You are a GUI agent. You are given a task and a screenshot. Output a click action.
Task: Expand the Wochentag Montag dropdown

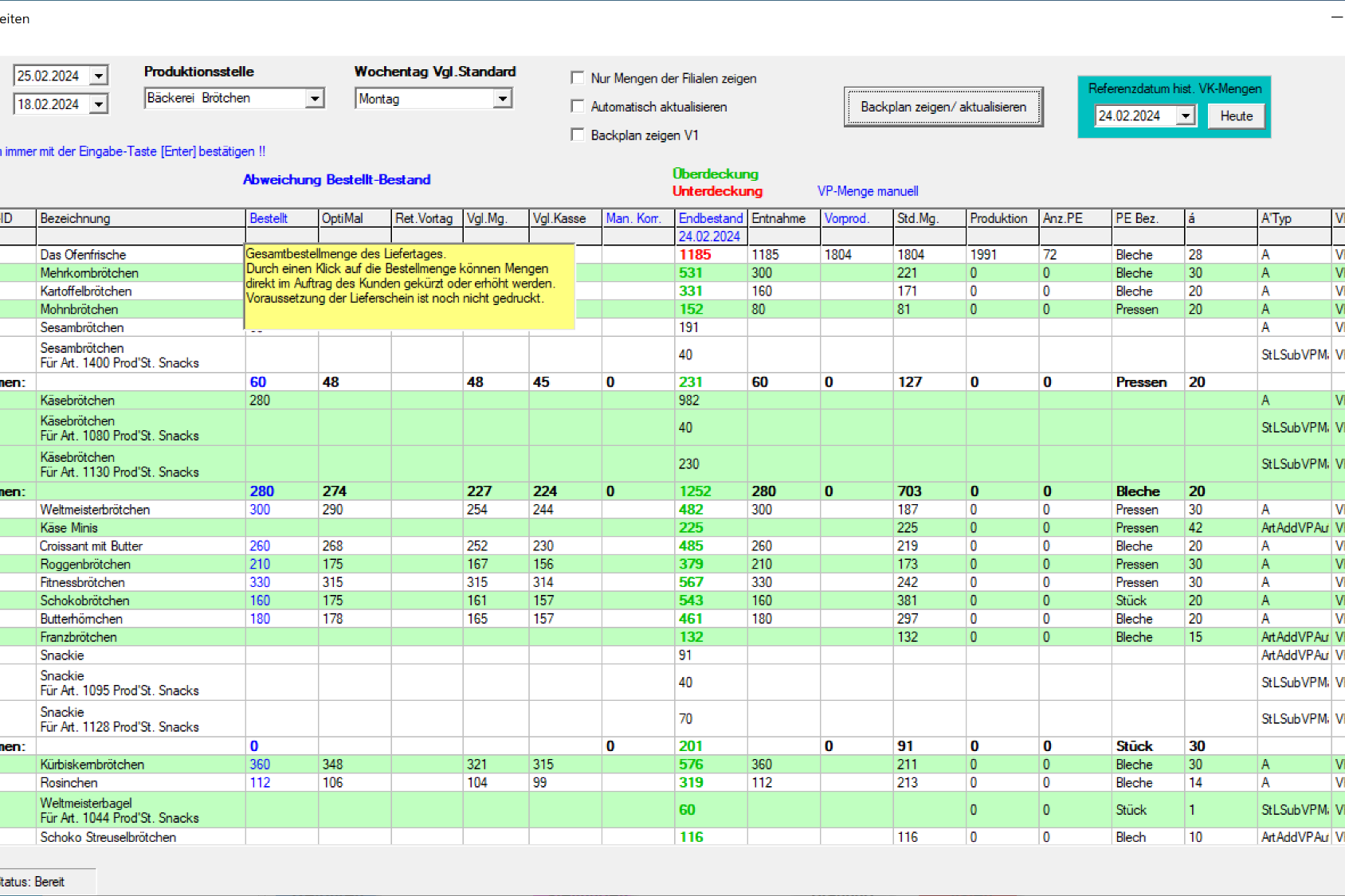pyautogui.click(x=502, y=99)
